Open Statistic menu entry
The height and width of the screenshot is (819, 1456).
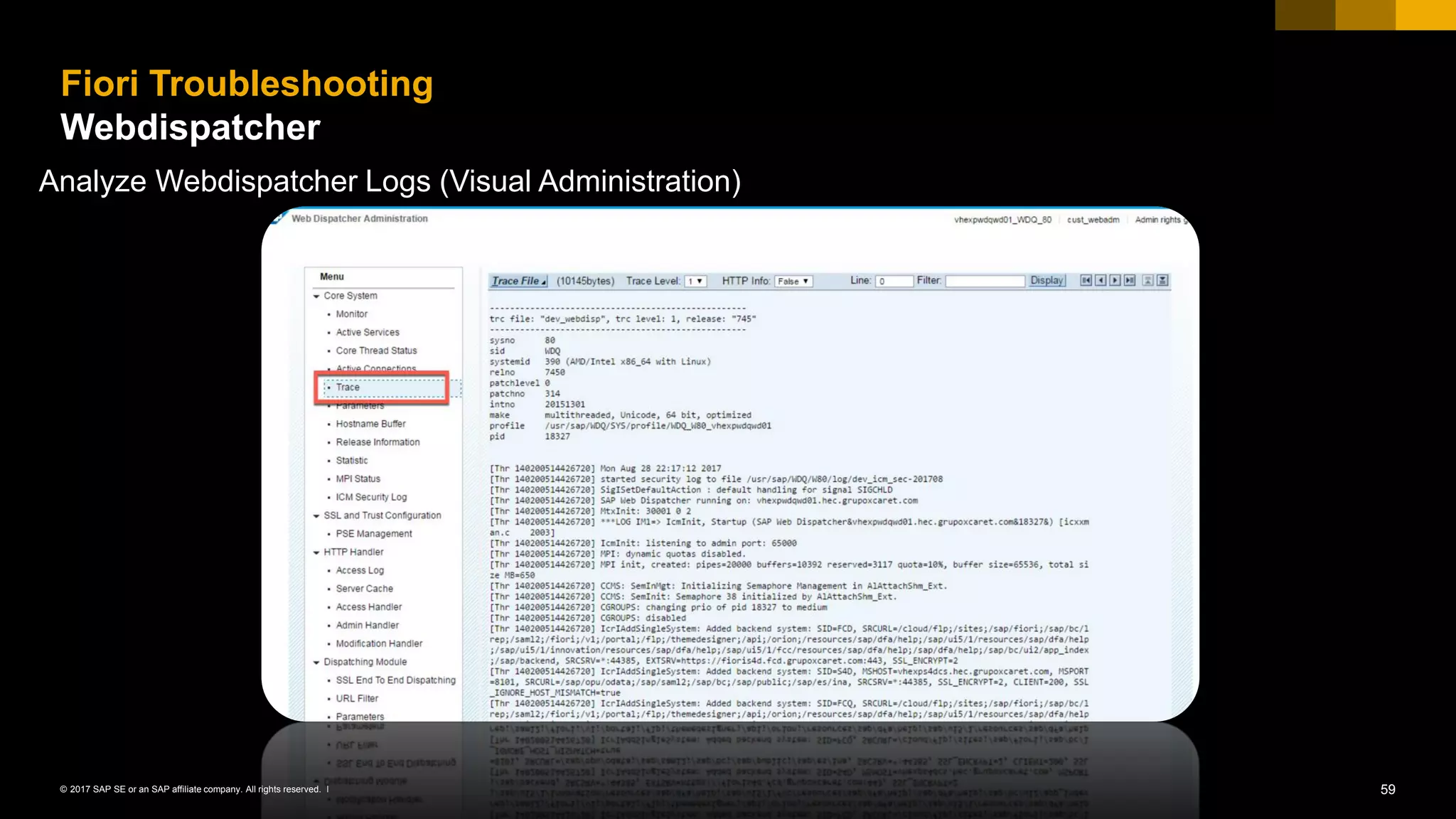click(x=352, y=461)
